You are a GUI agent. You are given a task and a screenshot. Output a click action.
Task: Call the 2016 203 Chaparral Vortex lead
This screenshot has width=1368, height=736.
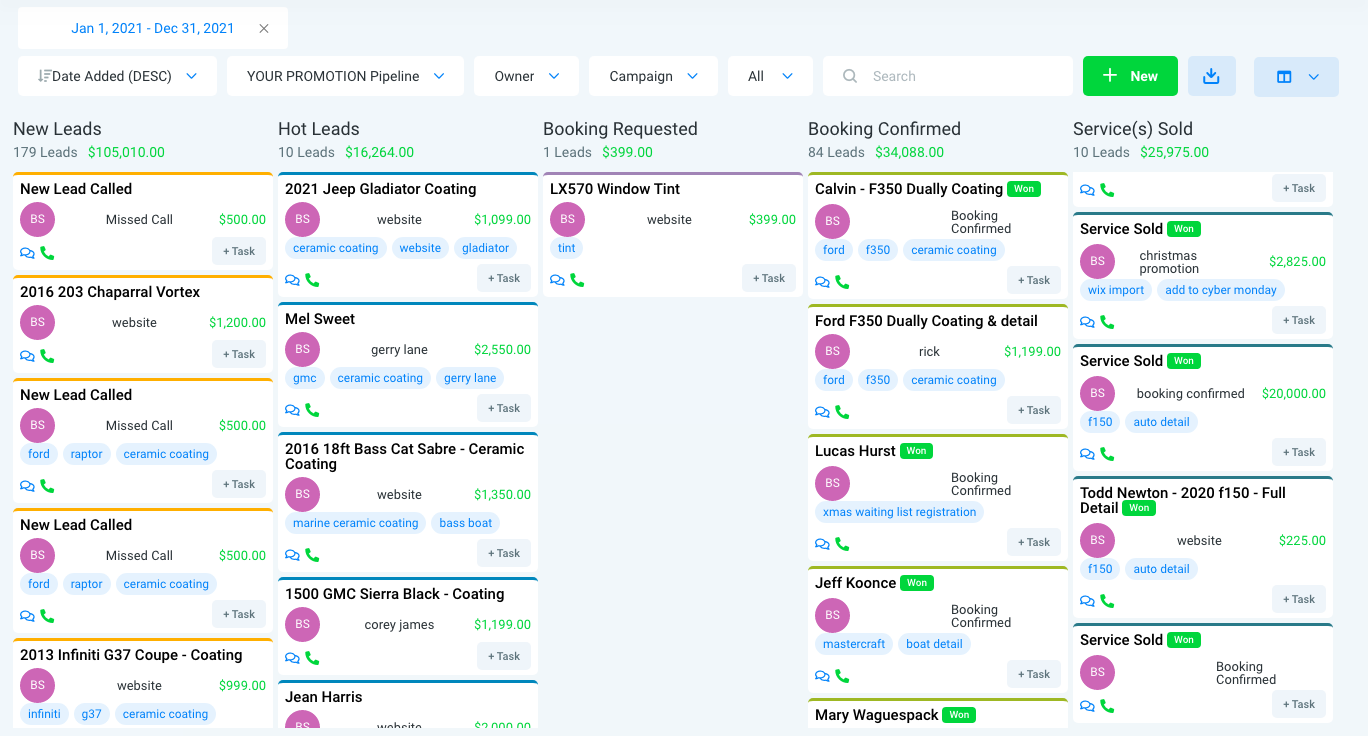click(47, 356)
